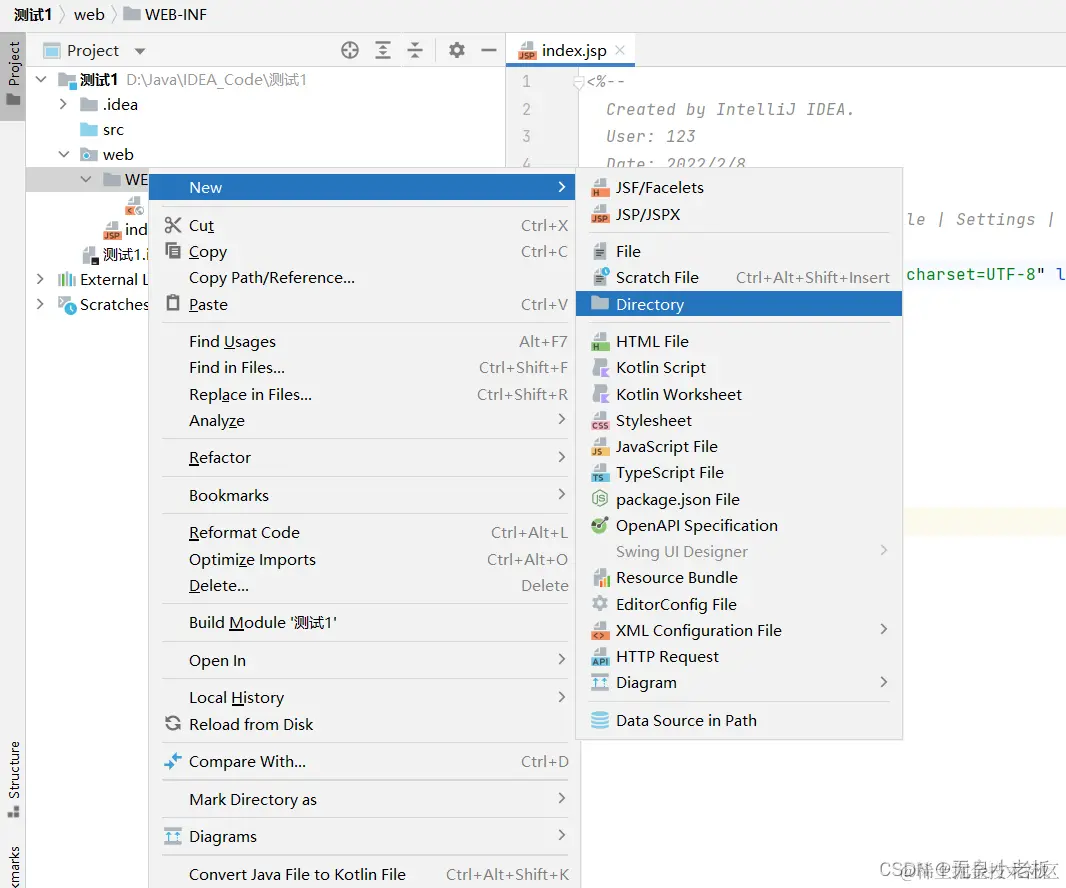
Task: Click the JSP/JSPX file icon
Action: pos(600,214)
